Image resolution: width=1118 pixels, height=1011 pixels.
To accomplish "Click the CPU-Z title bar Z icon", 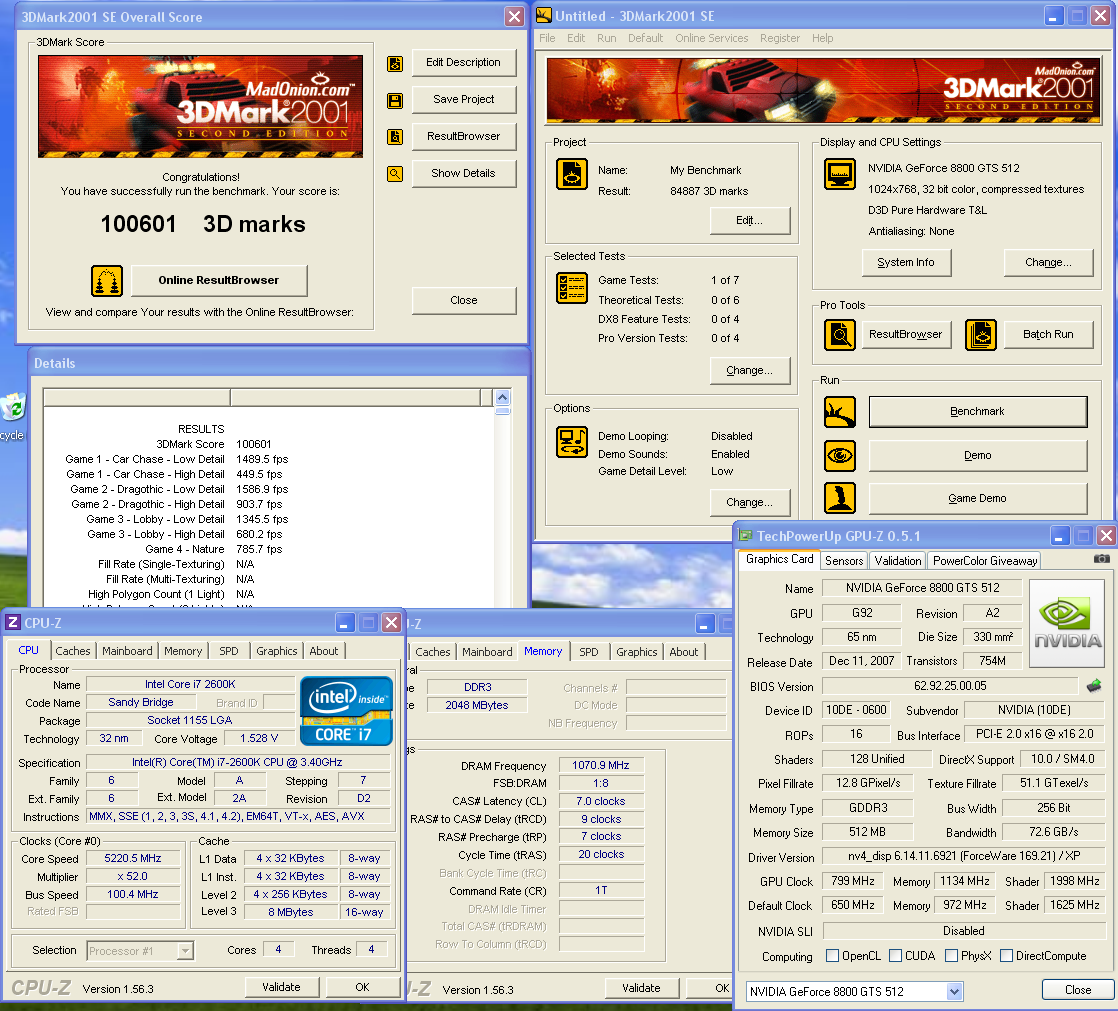I will coord(13,622).
